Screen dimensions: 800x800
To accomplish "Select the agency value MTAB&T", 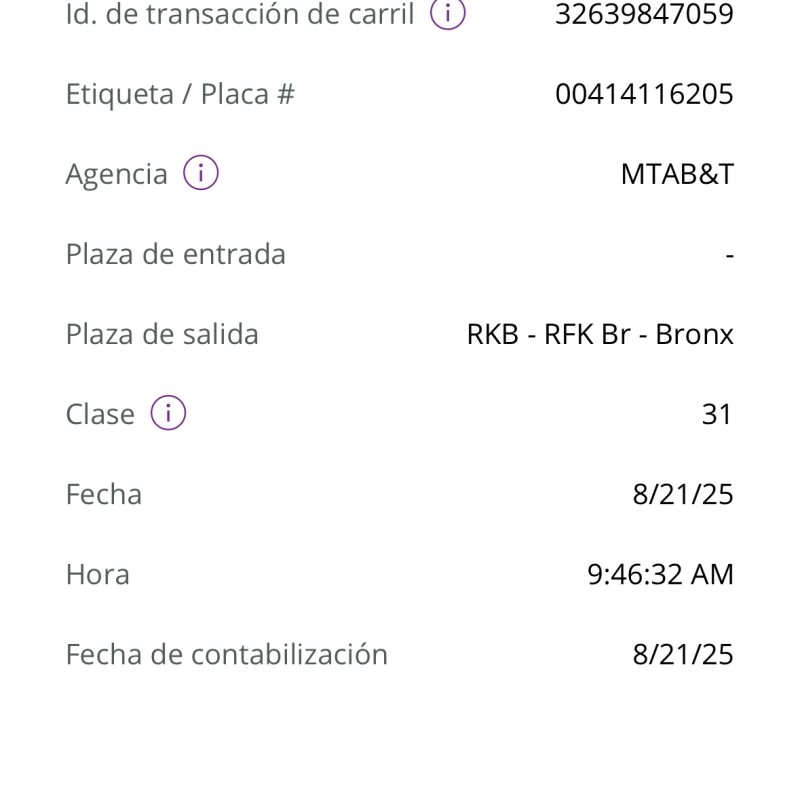I will 677,174.
